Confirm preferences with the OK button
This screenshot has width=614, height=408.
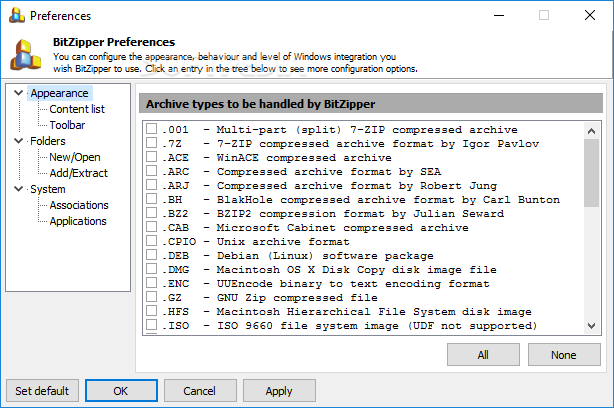coord(121,391)
